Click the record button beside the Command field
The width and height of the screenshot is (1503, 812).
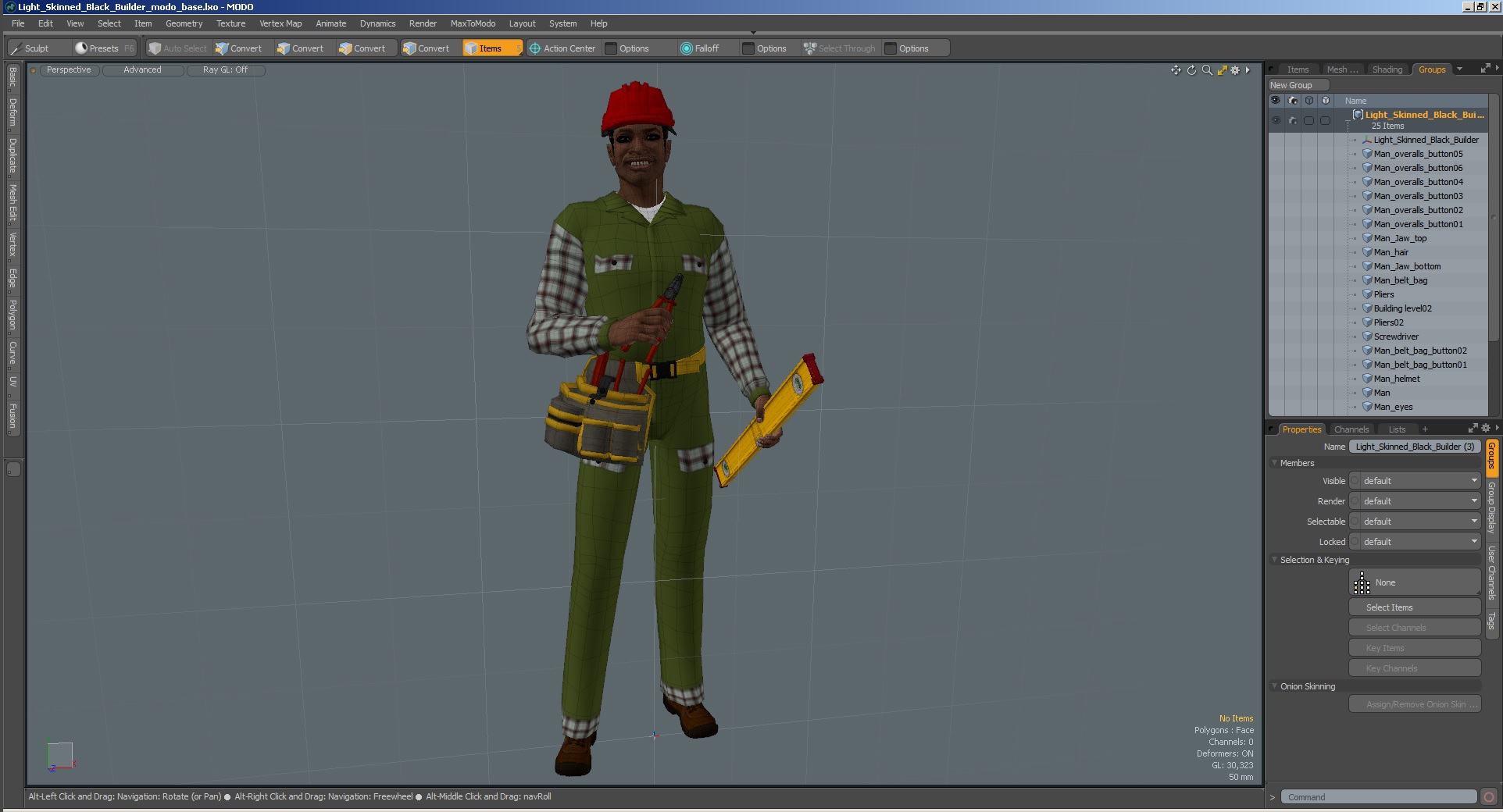pos(1489,797)
